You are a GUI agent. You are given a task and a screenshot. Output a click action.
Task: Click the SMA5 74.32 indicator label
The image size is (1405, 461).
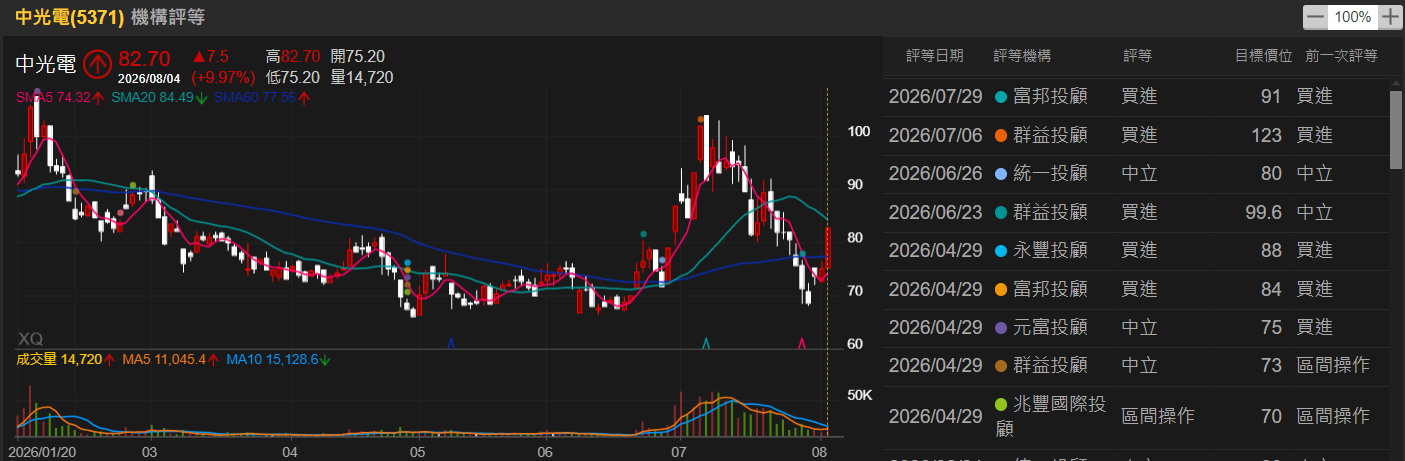pos(61,98)
